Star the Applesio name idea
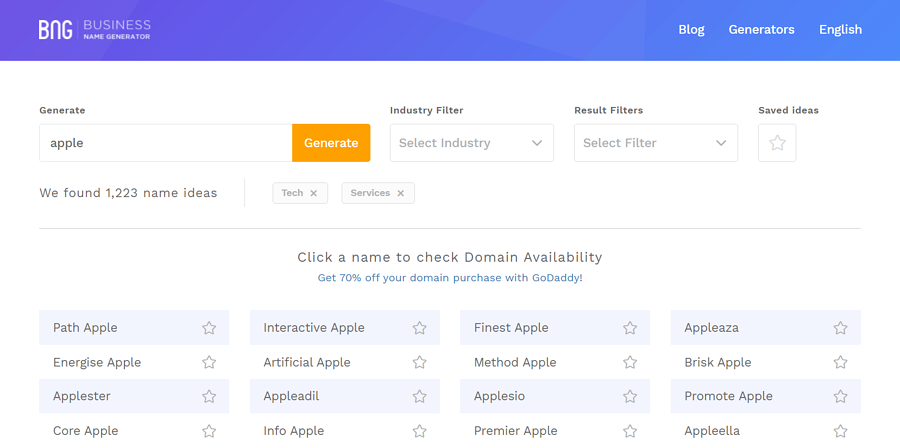Viewport: 900px width, 448px height. [630, 396]
